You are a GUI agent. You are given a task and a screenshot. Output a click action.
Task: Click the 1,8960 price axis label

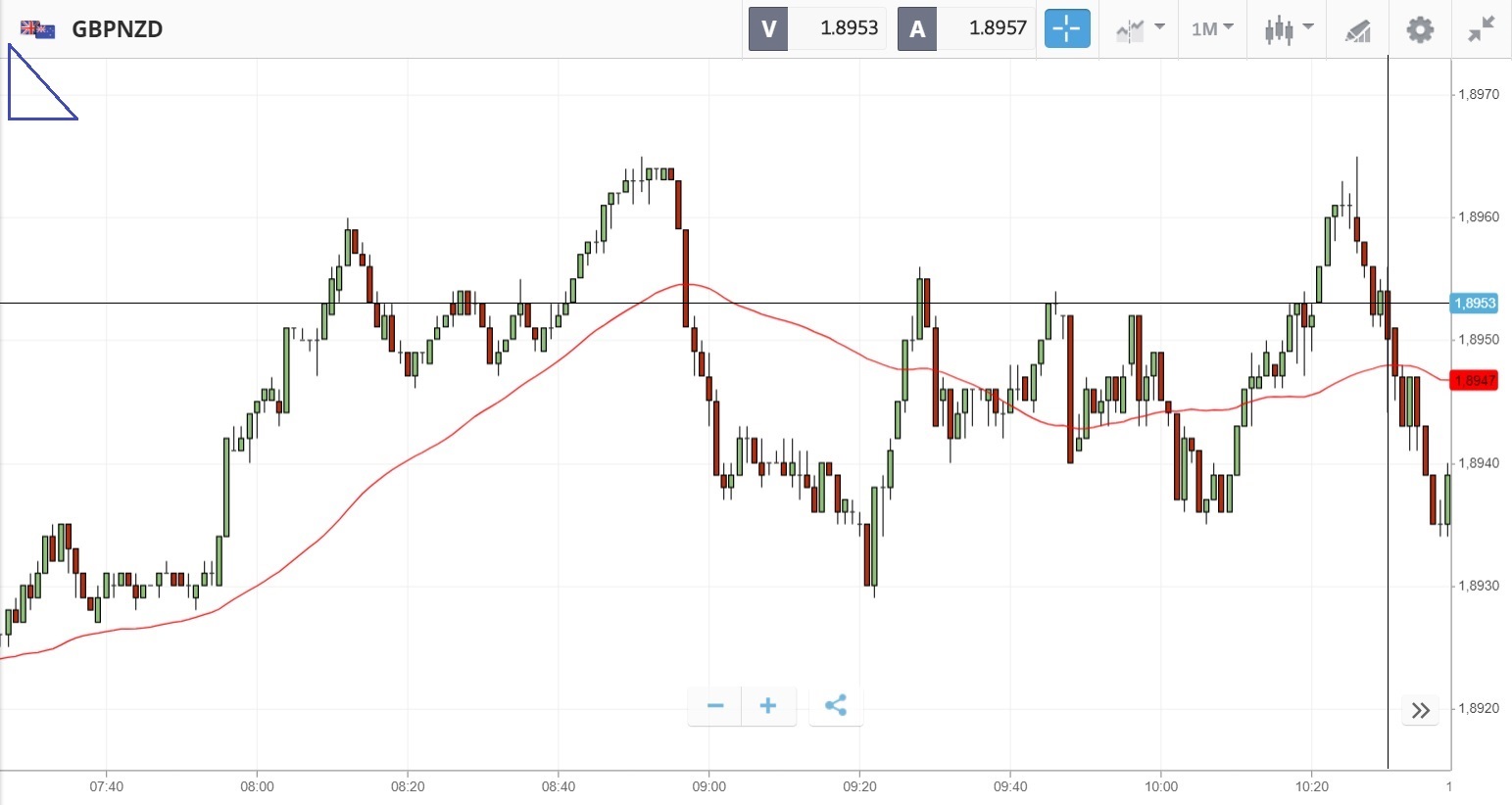[x=1478, y=217]
